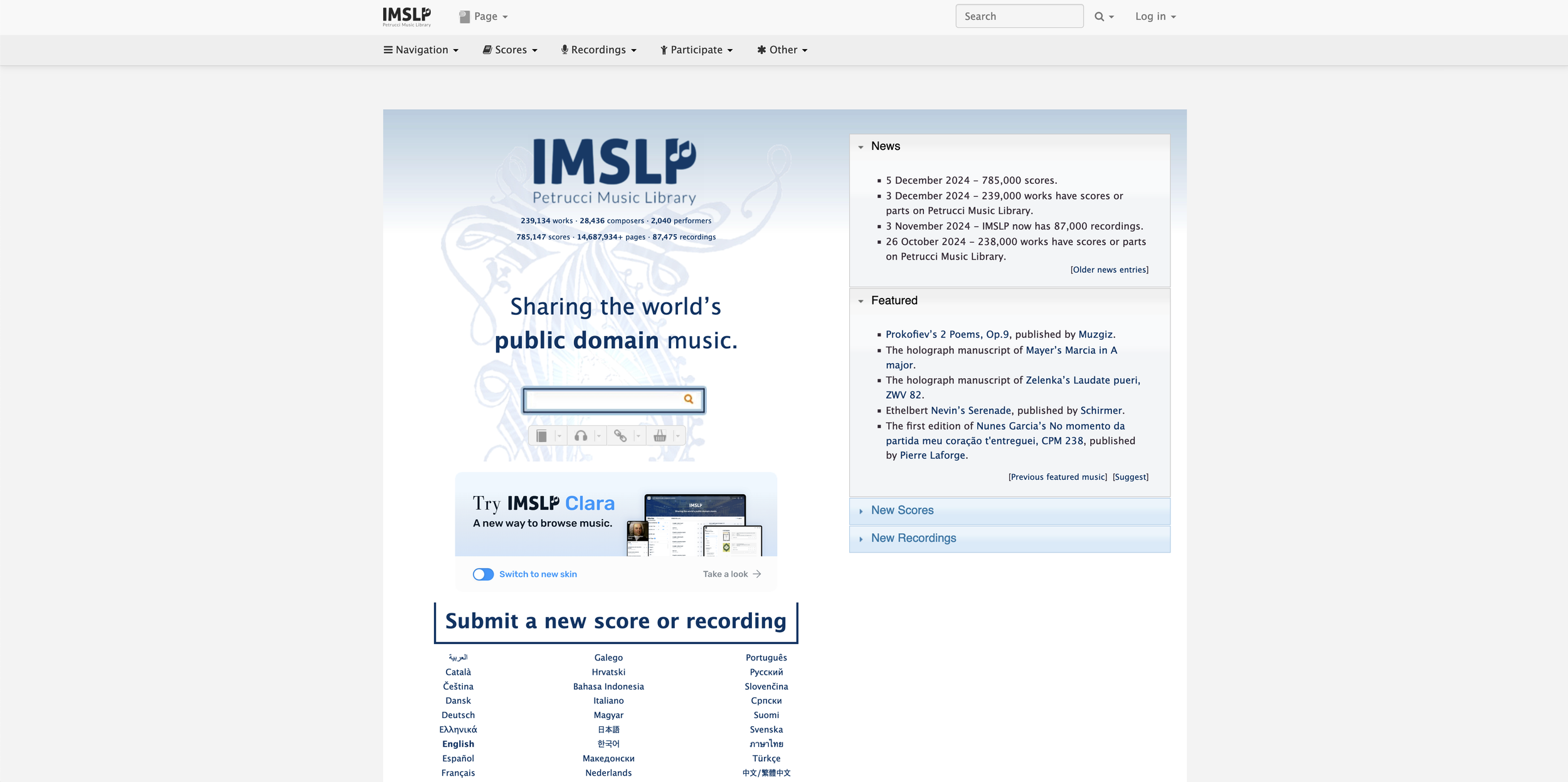Open the Scores menu
The height and width of the screenshot is (782, 1568).
pos(510,50)
